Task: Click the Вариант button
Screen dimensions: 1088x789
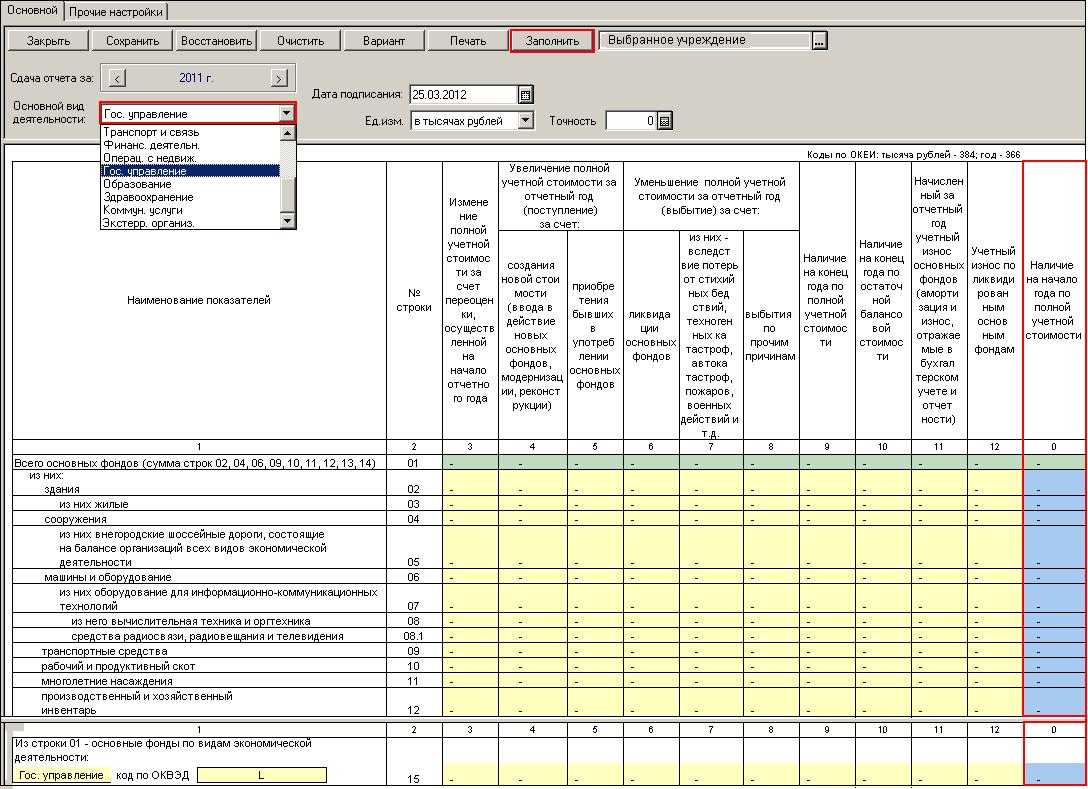Action: [x=384, y=41]
